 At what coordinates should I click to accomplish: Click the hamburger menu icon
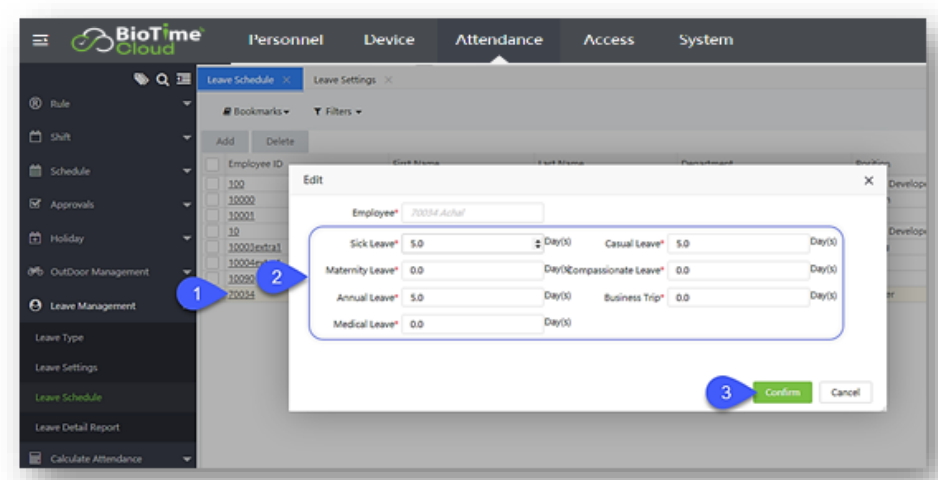point(40,41)
